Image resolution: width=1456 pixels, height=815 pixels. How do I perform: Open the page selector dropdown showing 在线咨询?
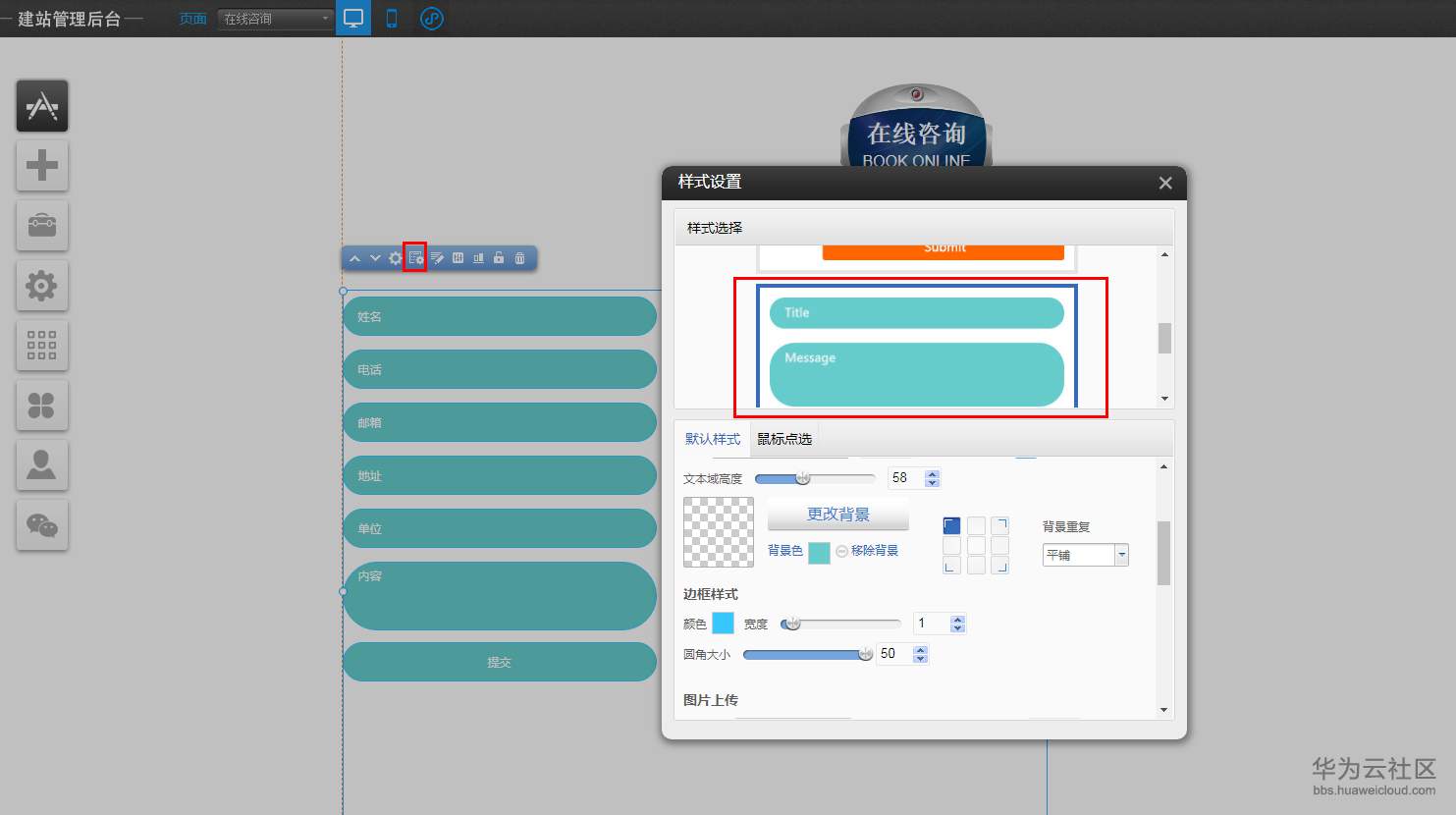(276, 19)
